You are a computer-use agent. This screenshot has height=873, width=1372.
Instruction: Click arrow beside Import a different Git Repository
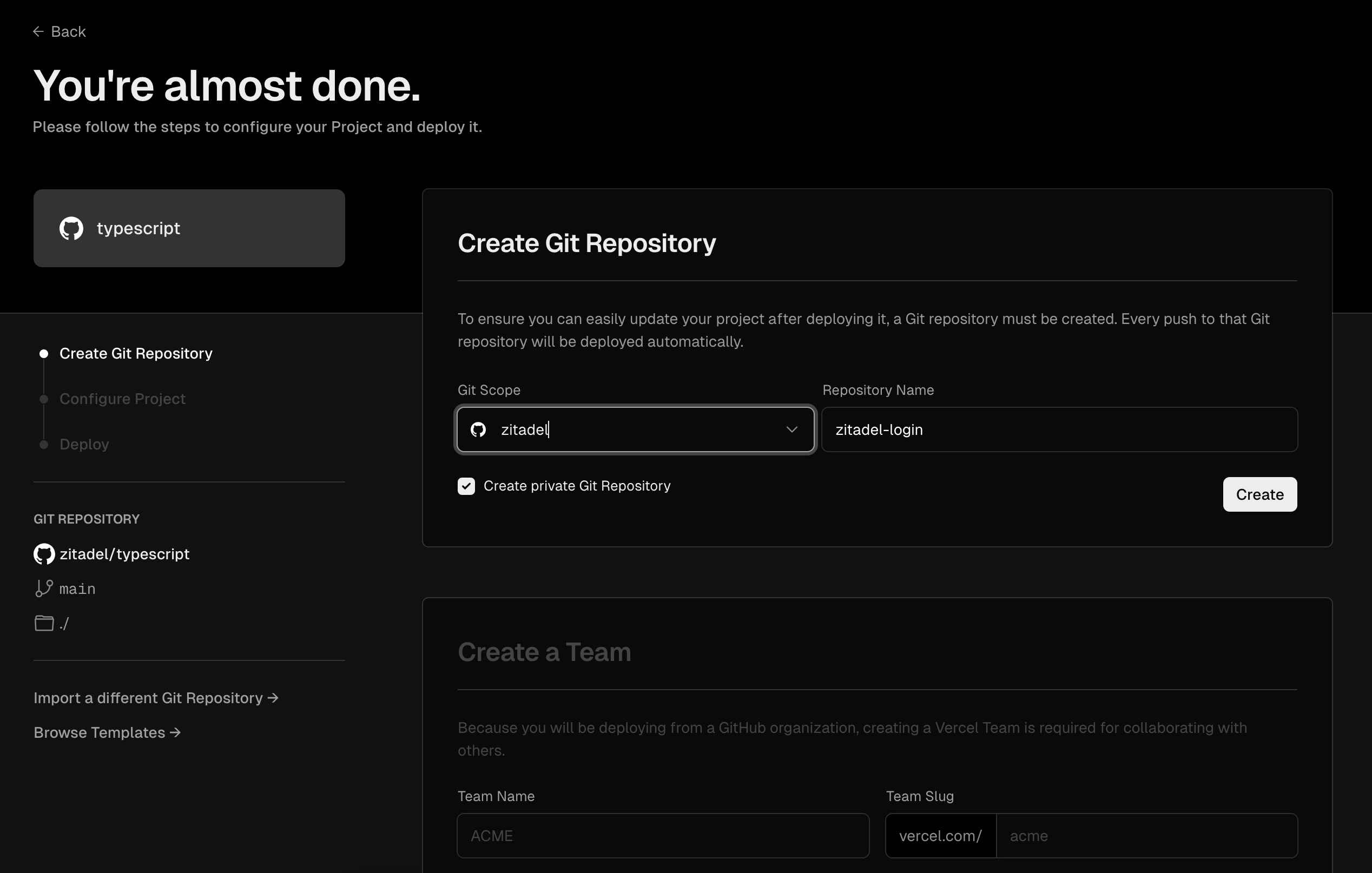(273, 698)
